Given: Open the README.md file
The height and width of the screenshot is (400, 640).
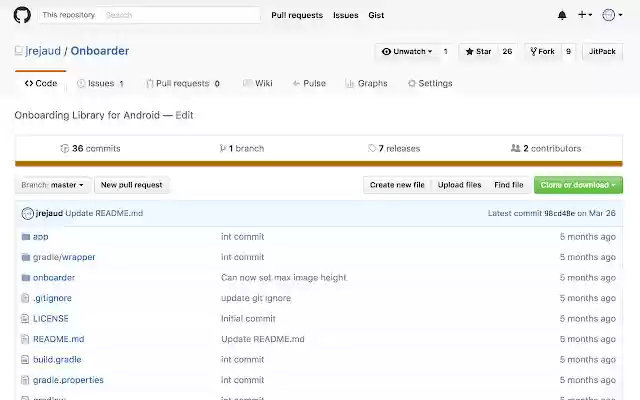Looking at the screenshot, I should pyautogui.click(x=58, y=339).
